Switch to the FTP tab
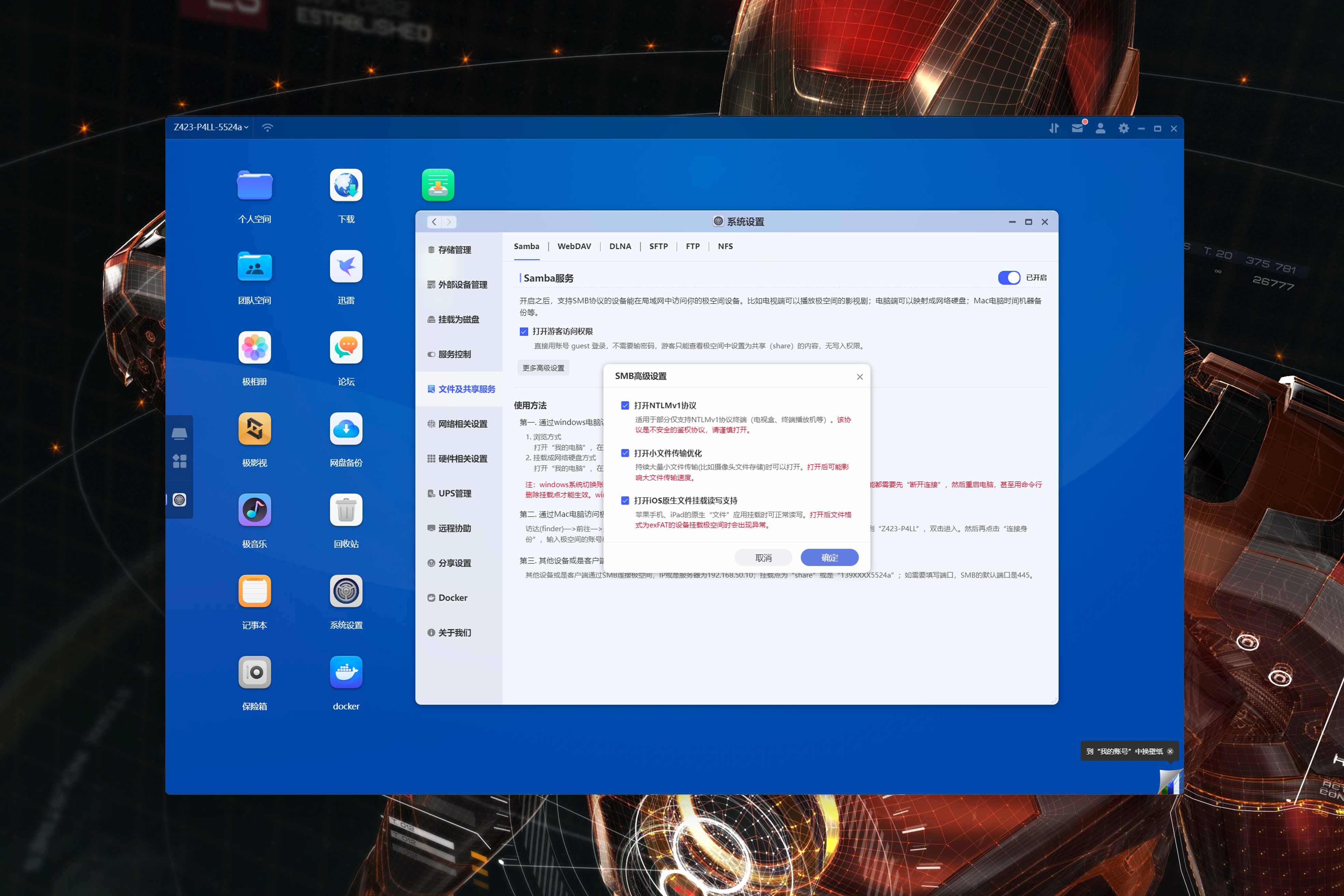The image size is (1344, 896). tap(692, 246)
